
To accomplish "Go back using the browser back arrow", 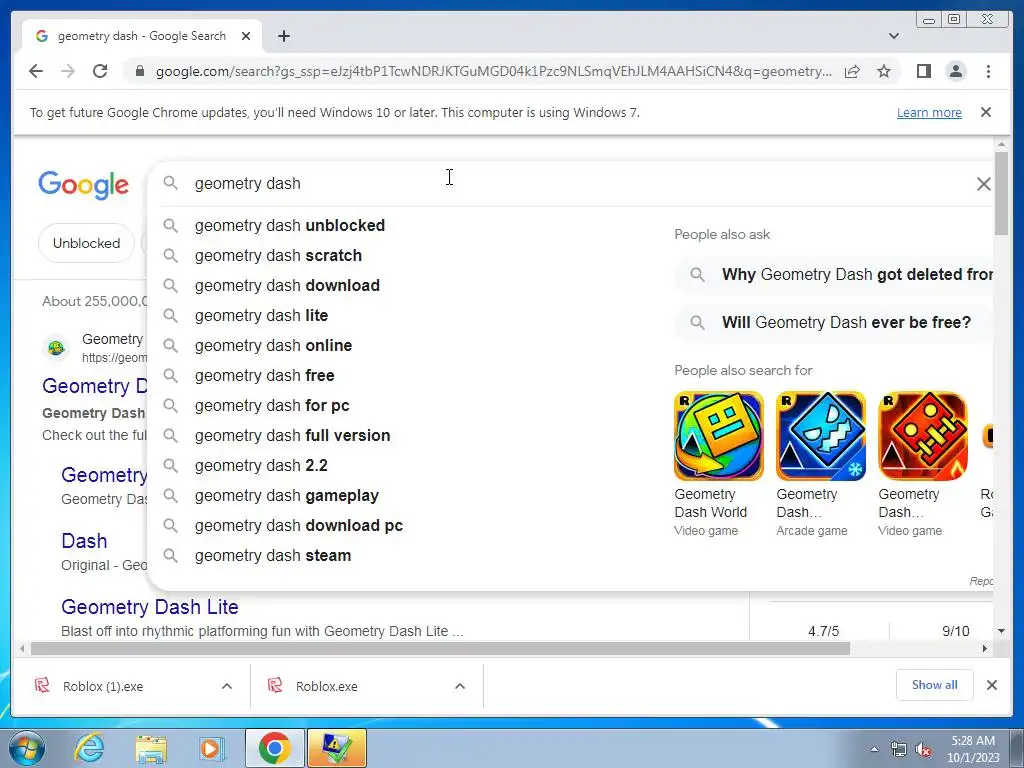I will [36, 71].
